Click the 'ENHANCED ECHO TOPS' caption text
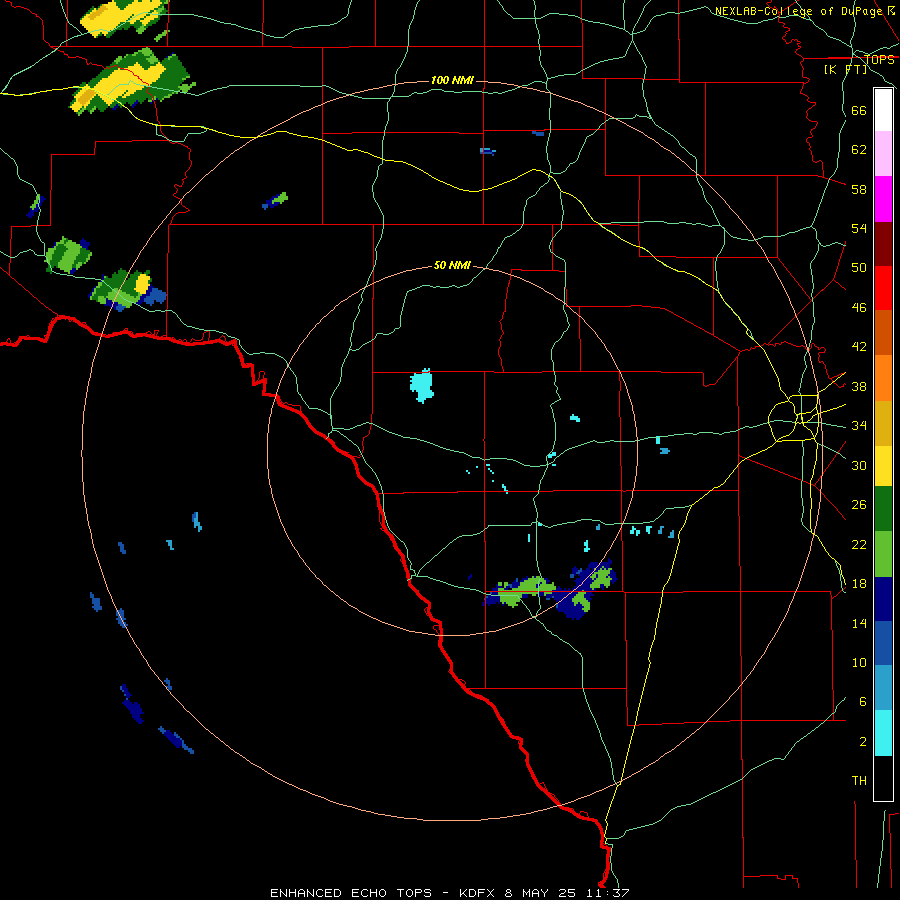Image resolution: width=900 pixels, height=900 pixels. 351,893
